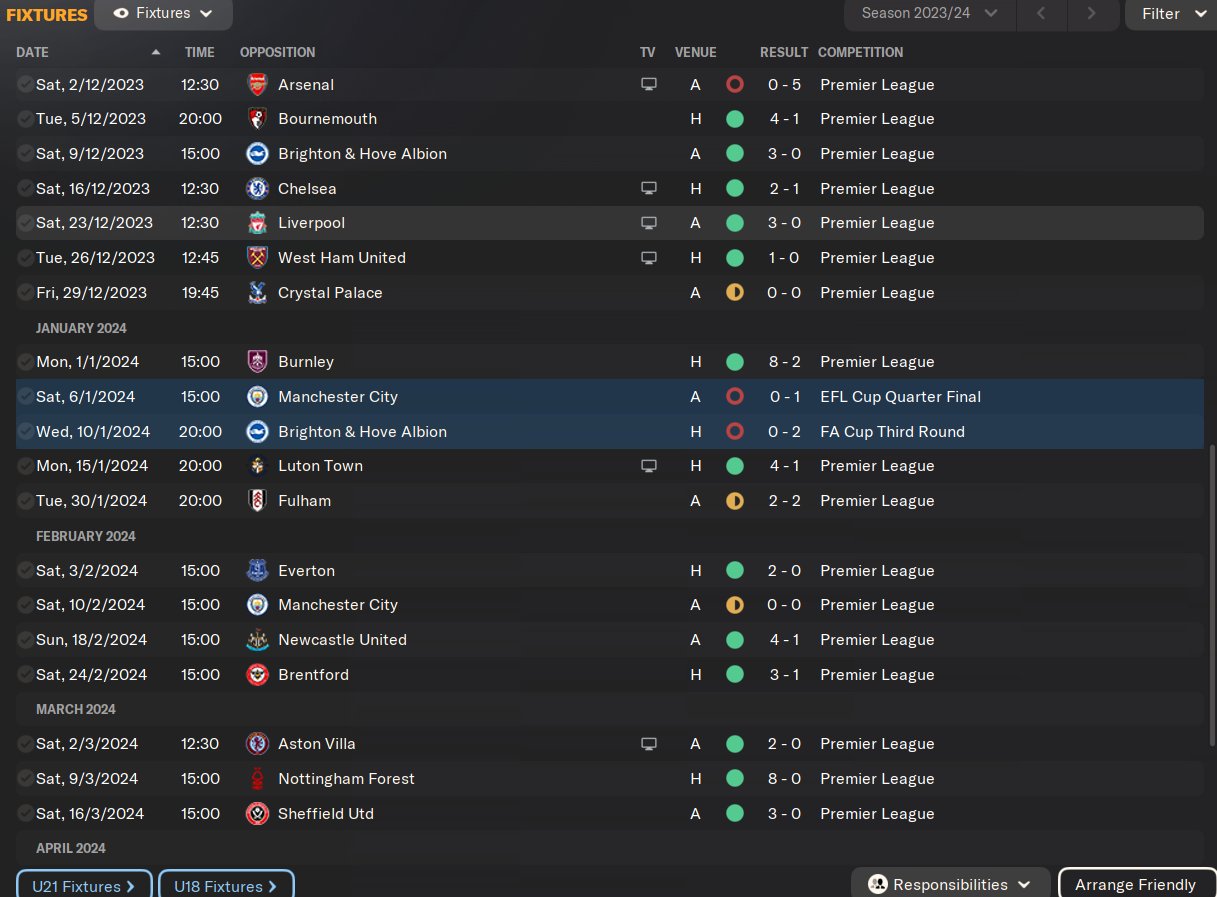Viewport: 1217px width, 897px height.
Task: Sort fixtures by the DATE column header
Action: 32,52
